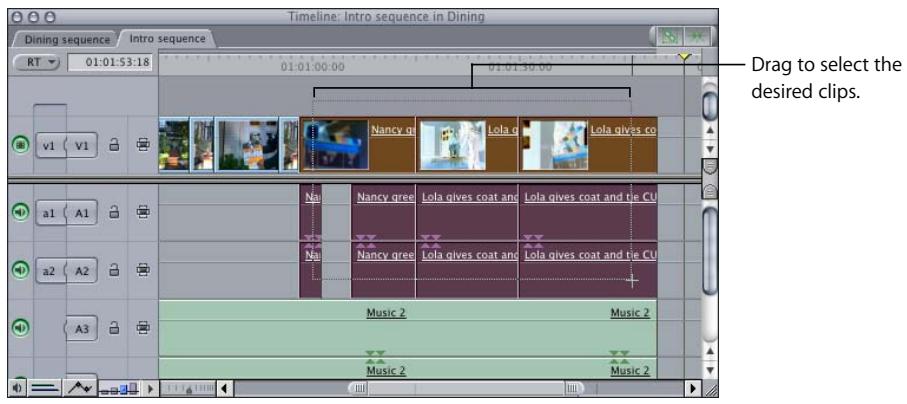The height and width of the screenshot is (404, 907).
Task: Select the "Lola gives coat and tie CU" clip on A2
Action: (588, 270)
